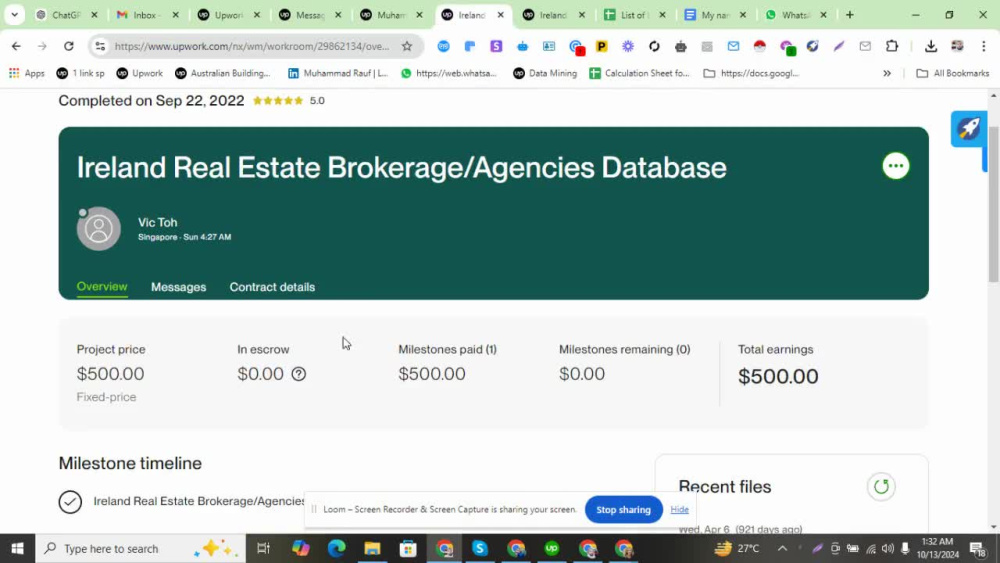Open the Apps shortcut in bookmarks bar
The image size is (1000, 563).
(27, 73)
